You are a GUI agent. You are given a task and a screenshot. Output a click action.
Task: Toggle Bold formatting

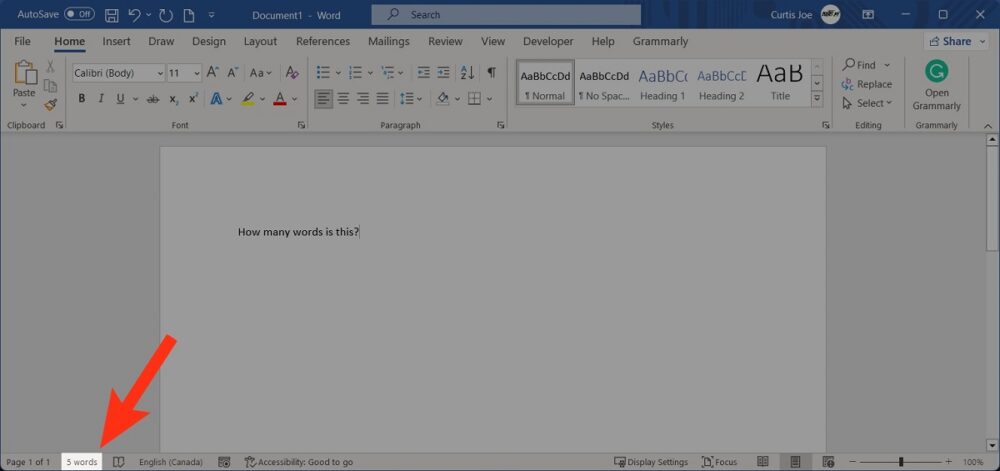82,99
